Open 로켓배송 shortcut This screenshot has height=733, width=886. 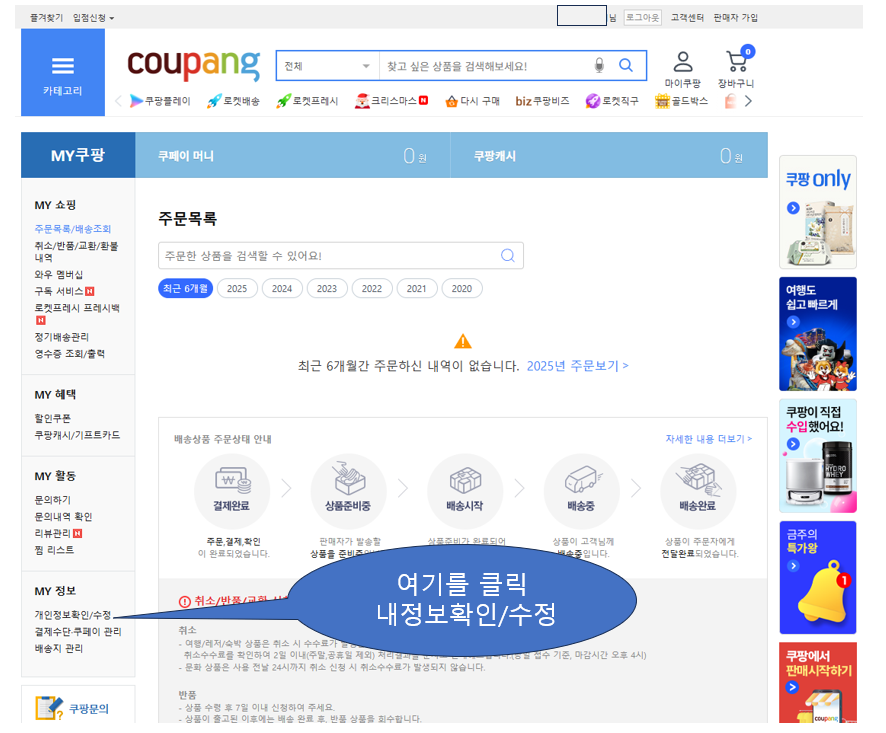tap(233, 101)
